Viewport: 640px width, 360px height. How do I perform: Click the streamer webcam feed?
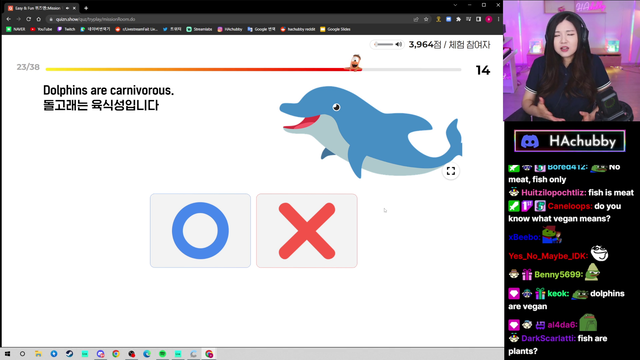coord(571,60)
